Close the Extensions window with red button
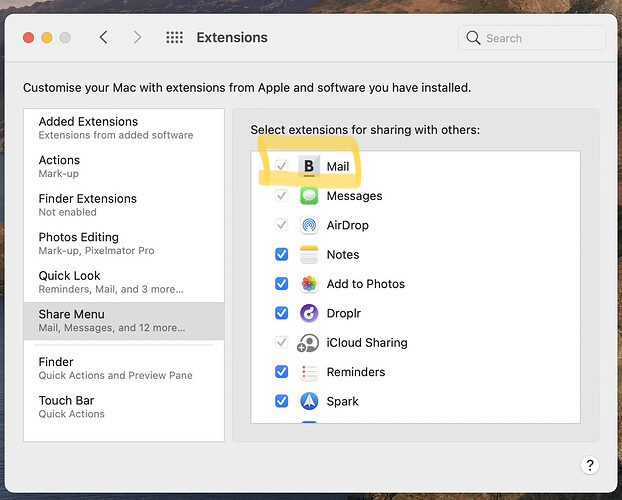 click(x=28, y=38)
